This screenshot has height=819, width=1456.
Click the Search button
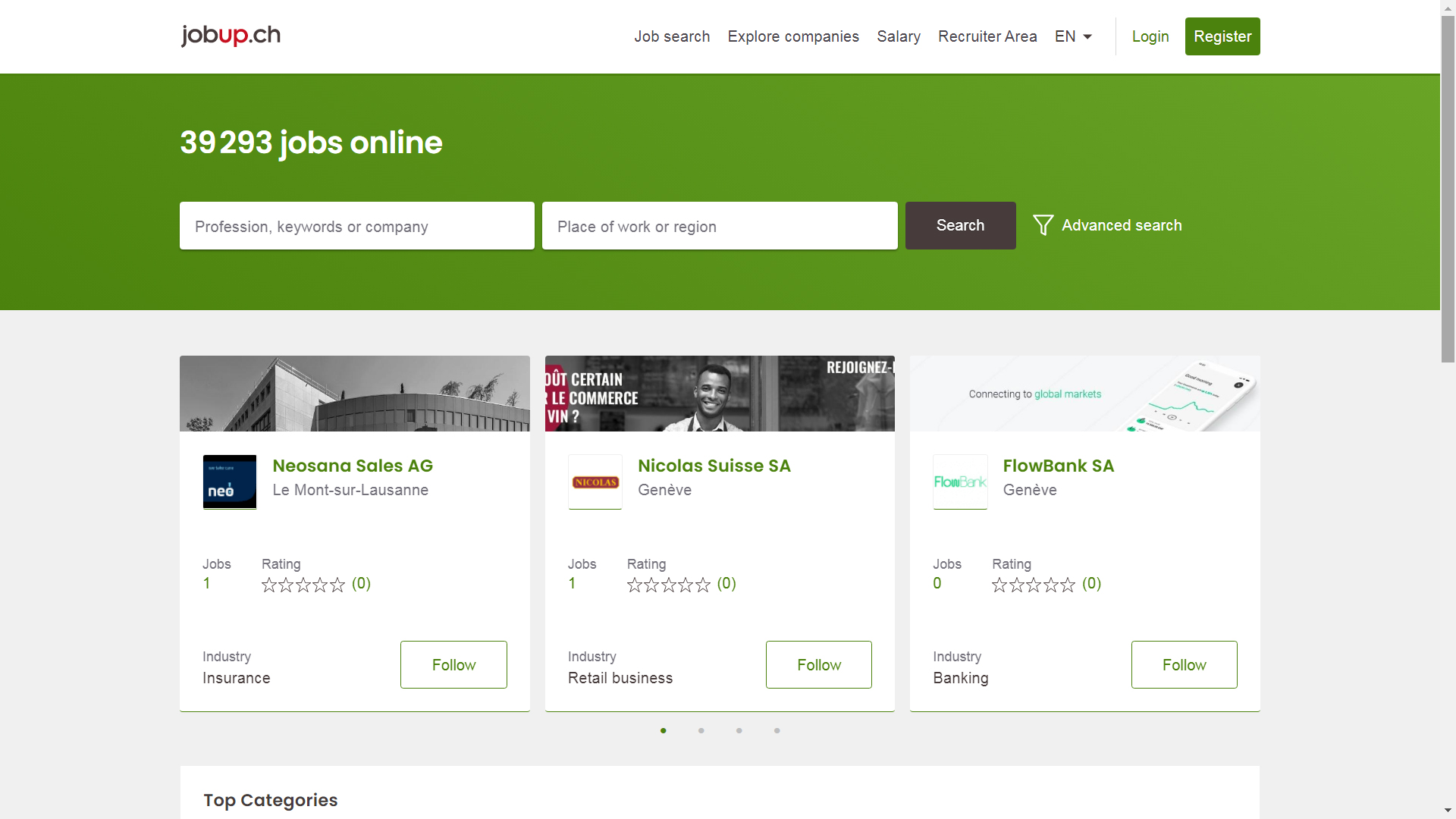(x=960, y=226)
